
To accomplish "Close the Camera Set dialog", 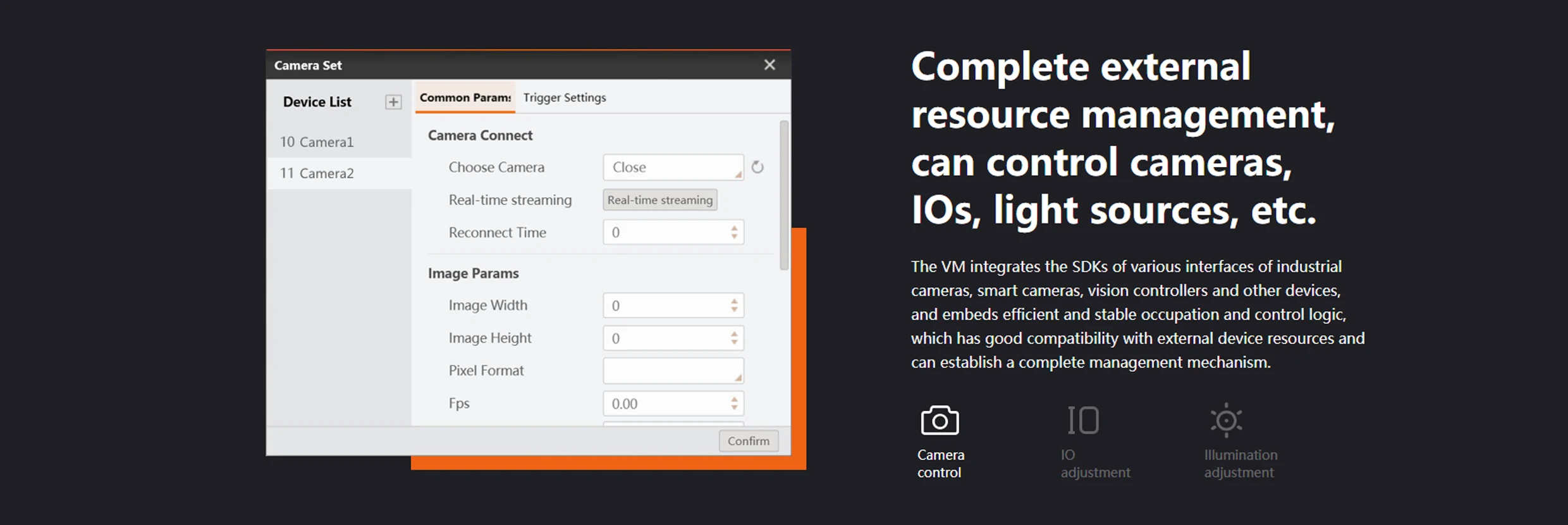I will tap(769, 65).
